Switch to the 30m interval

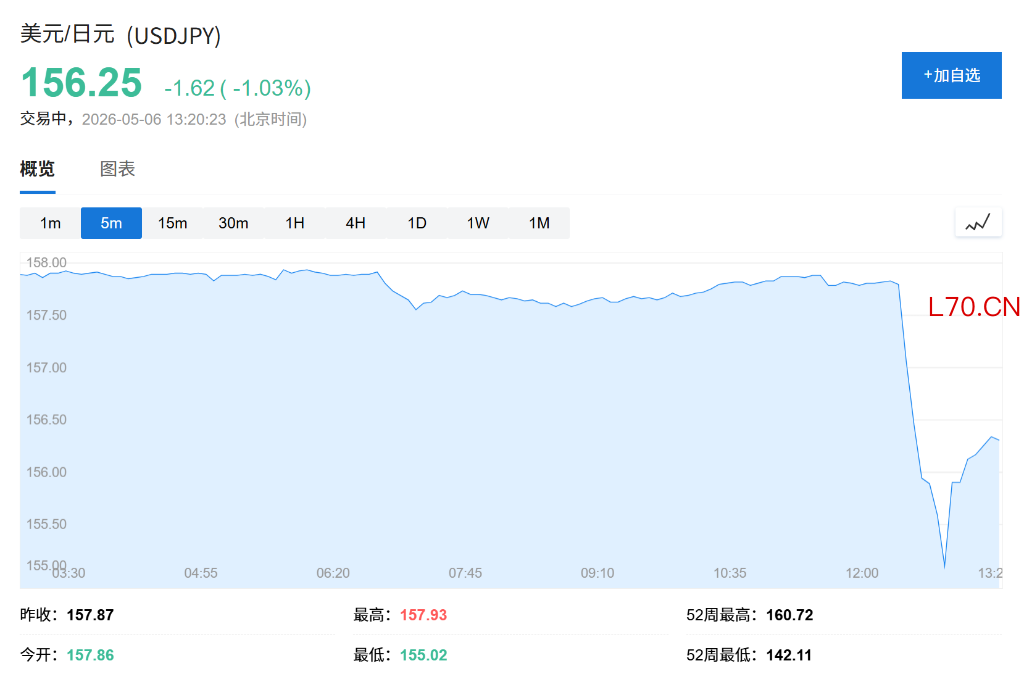coord(233,223)
